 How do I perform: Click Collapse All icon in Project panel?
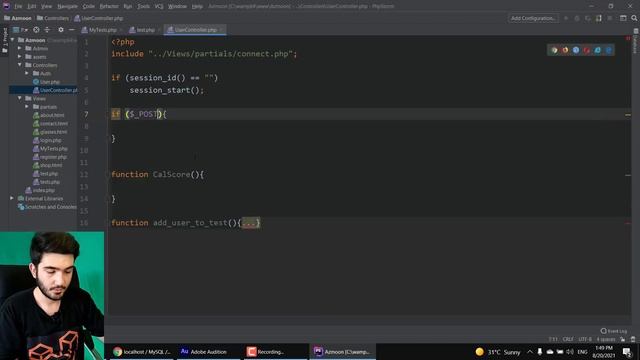(47, 30)
